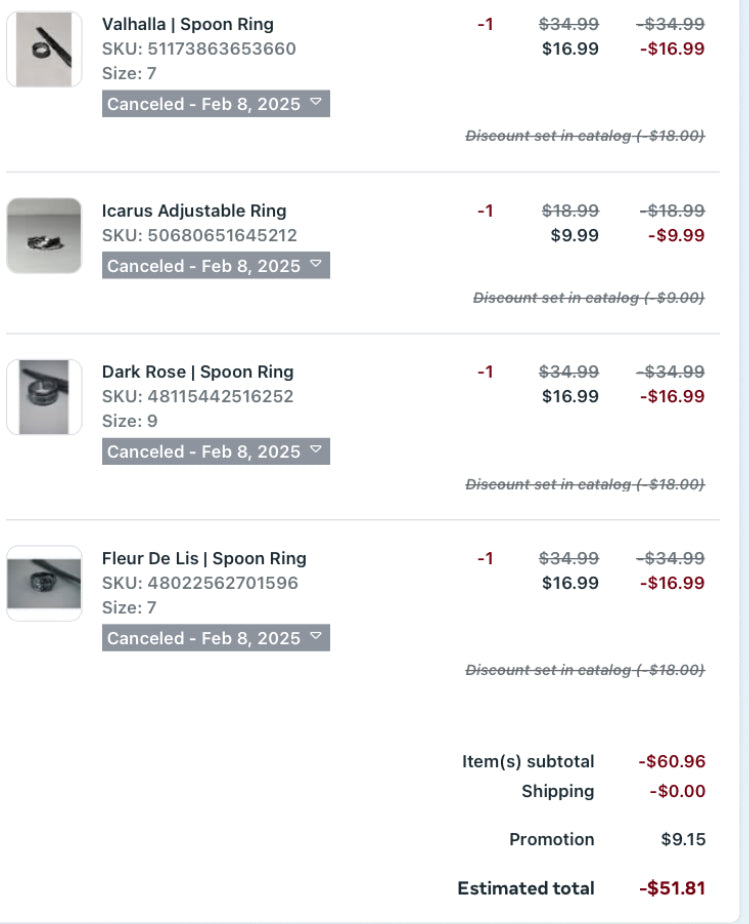The height and width of the screenshot is (924, 749).
Task: Open the Valhalla Spoon Ring product thumbnail
Action: coord(44,49)
